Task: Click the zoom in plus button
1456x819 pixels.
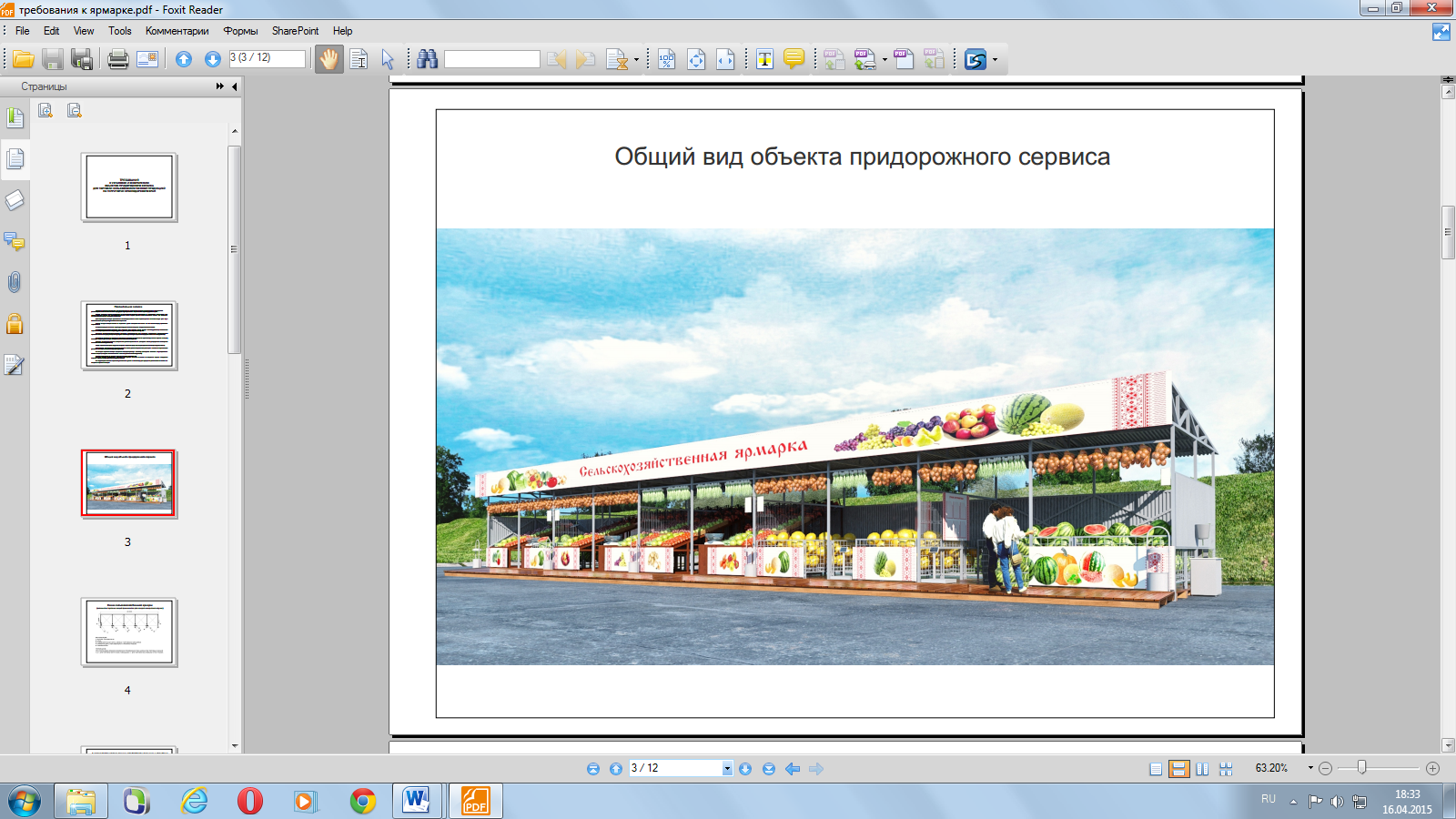Action: point(1432,769)
